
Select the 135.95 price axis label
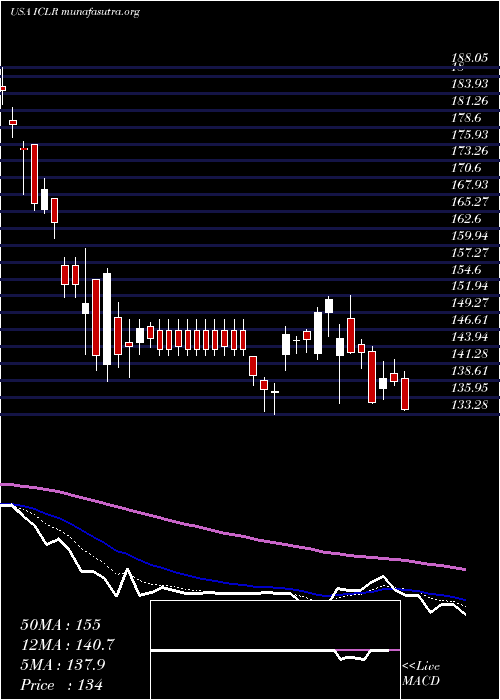pyautogui.click(x=471, y=387)
